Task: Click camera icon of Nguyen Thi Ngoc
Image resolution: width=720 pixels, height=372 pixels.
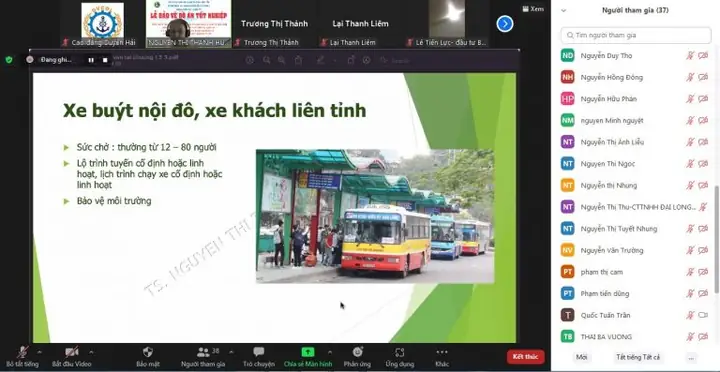Action: click(703, 163)
